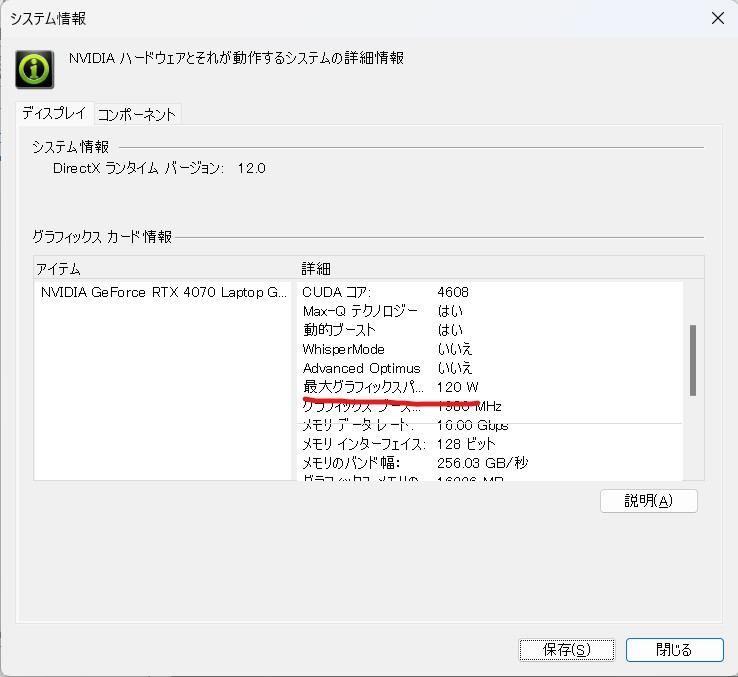Click the details list vertical scrollbar thumb
The image size is (738, 677).
[x=693, y=360]
